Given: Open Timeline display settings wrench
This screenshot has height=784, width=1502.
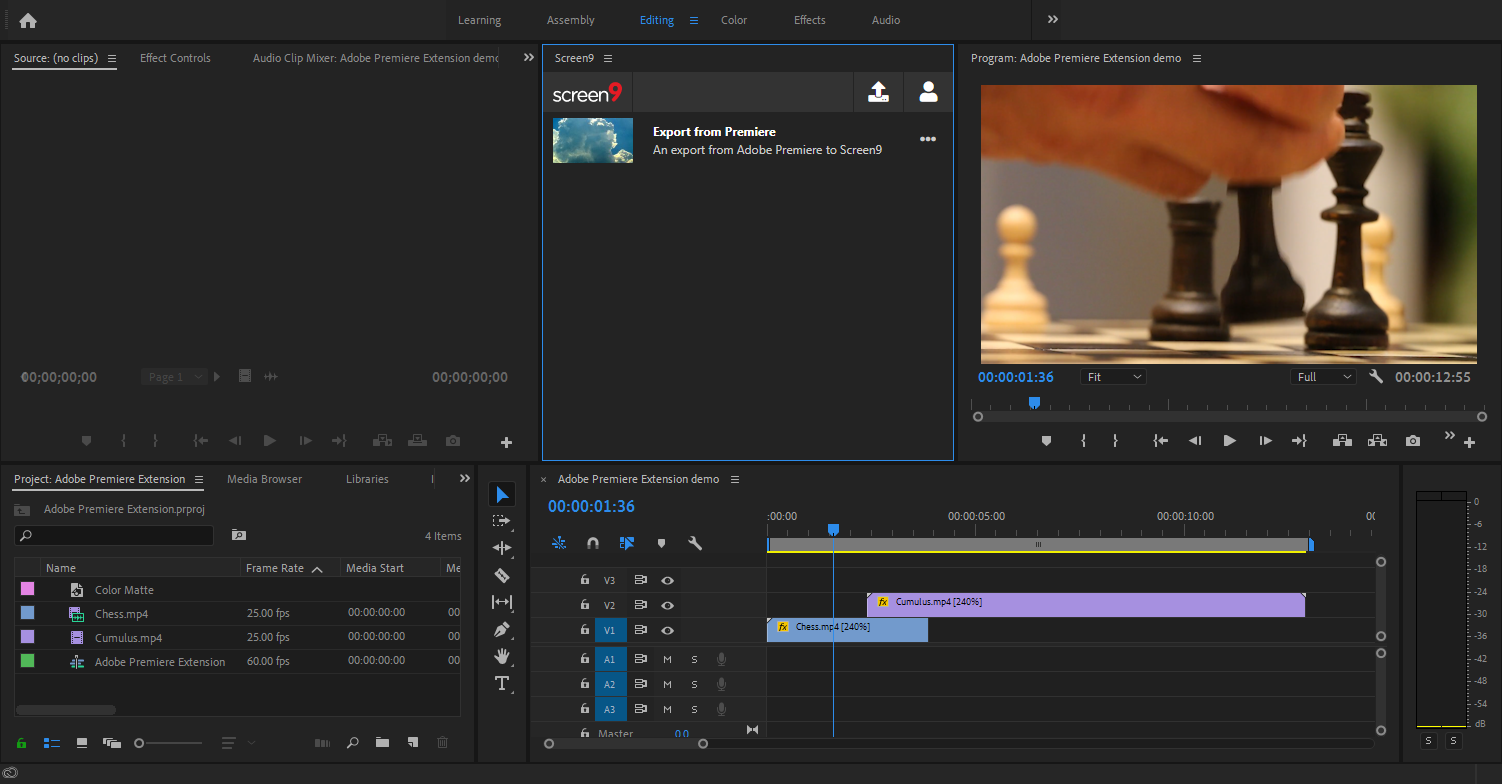Looking at the screenshot, I should [695, 543].
